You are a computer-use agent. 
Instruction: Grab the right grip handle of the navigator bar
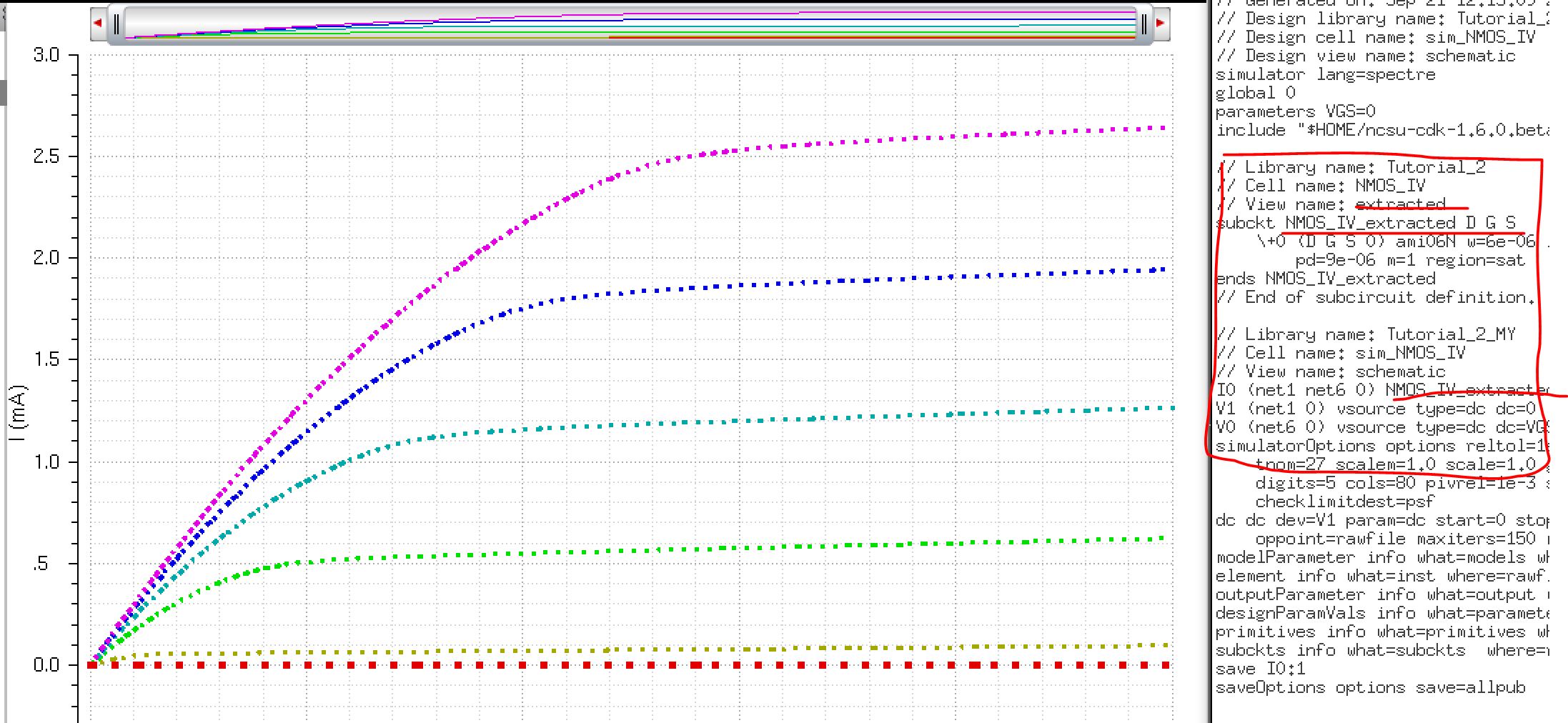1143,24
